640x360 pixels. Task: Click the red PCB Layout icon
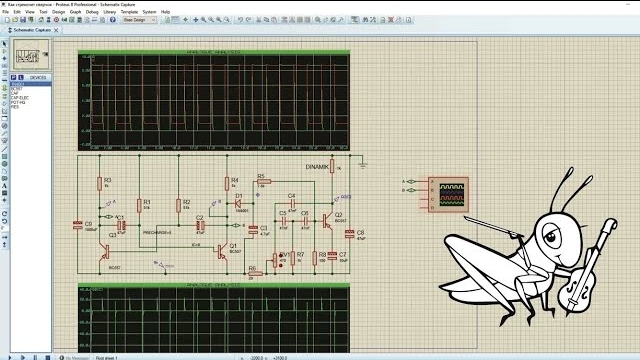click(x=56, y=20)
